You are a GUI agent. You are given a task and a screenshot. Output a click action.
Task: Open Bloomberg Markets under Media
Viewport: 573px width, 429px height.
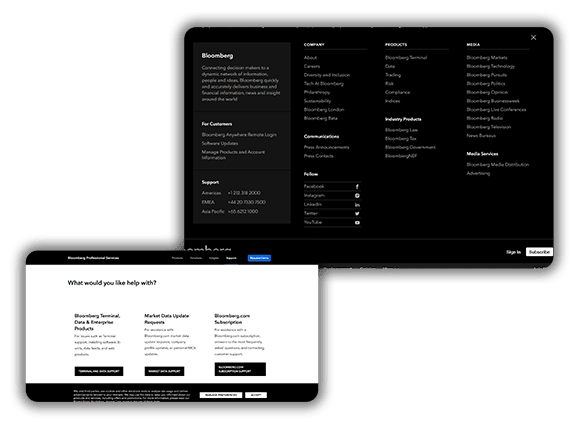pyautogui.click(x=487, y=57)
